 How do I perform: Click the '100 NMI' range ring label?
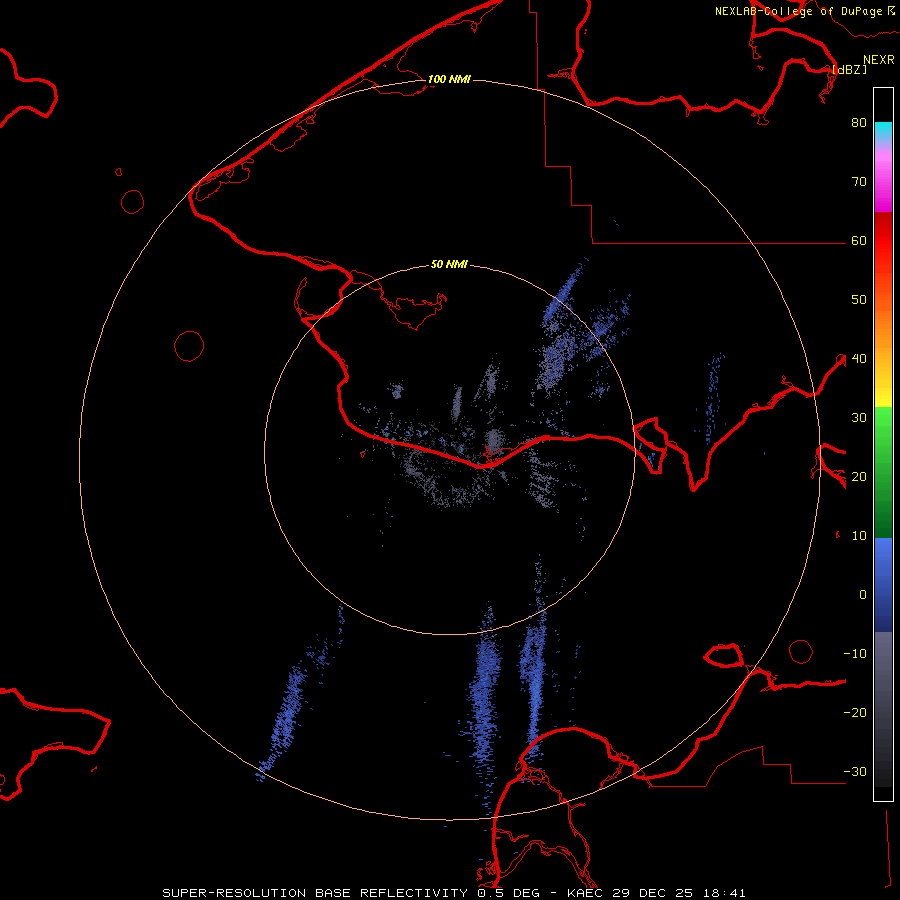click(449, 79)
